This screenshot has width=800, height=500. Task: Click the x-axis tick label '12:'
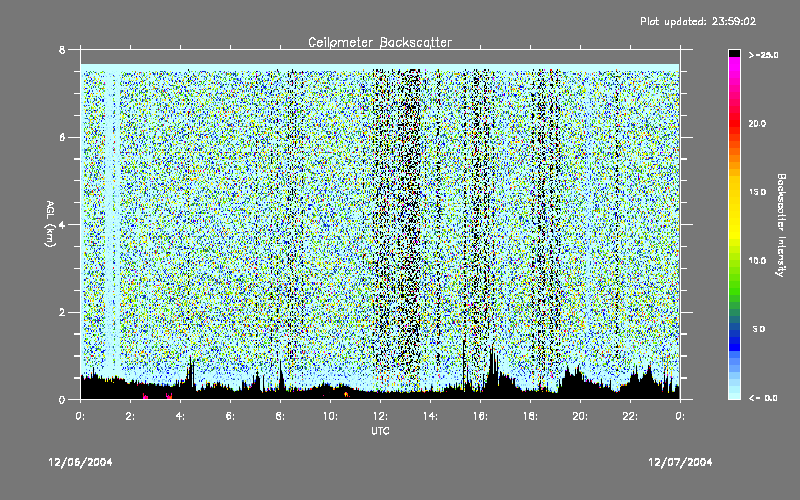tap(380, 416)
